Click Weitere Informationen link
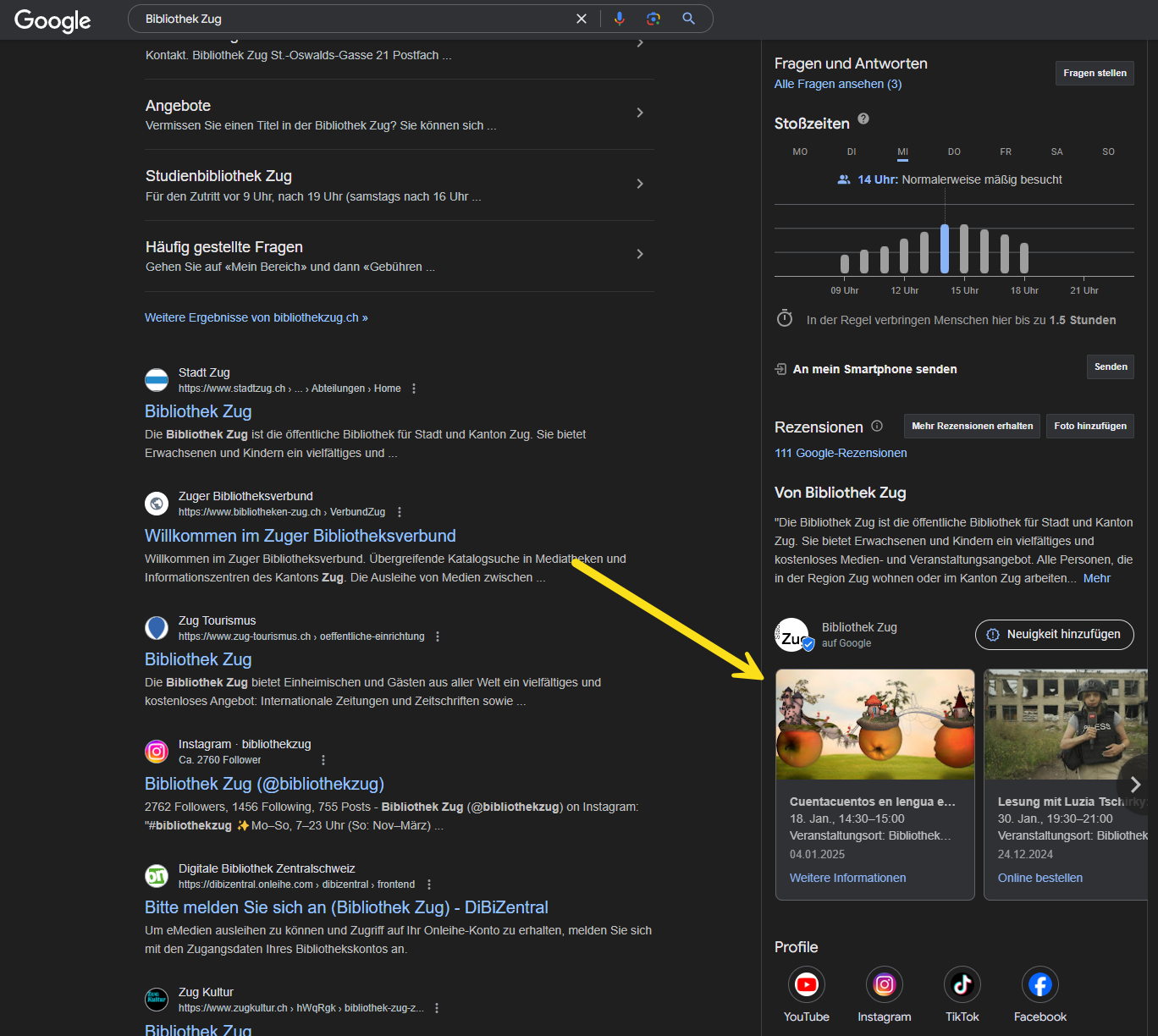 click(x=847, y=878)
